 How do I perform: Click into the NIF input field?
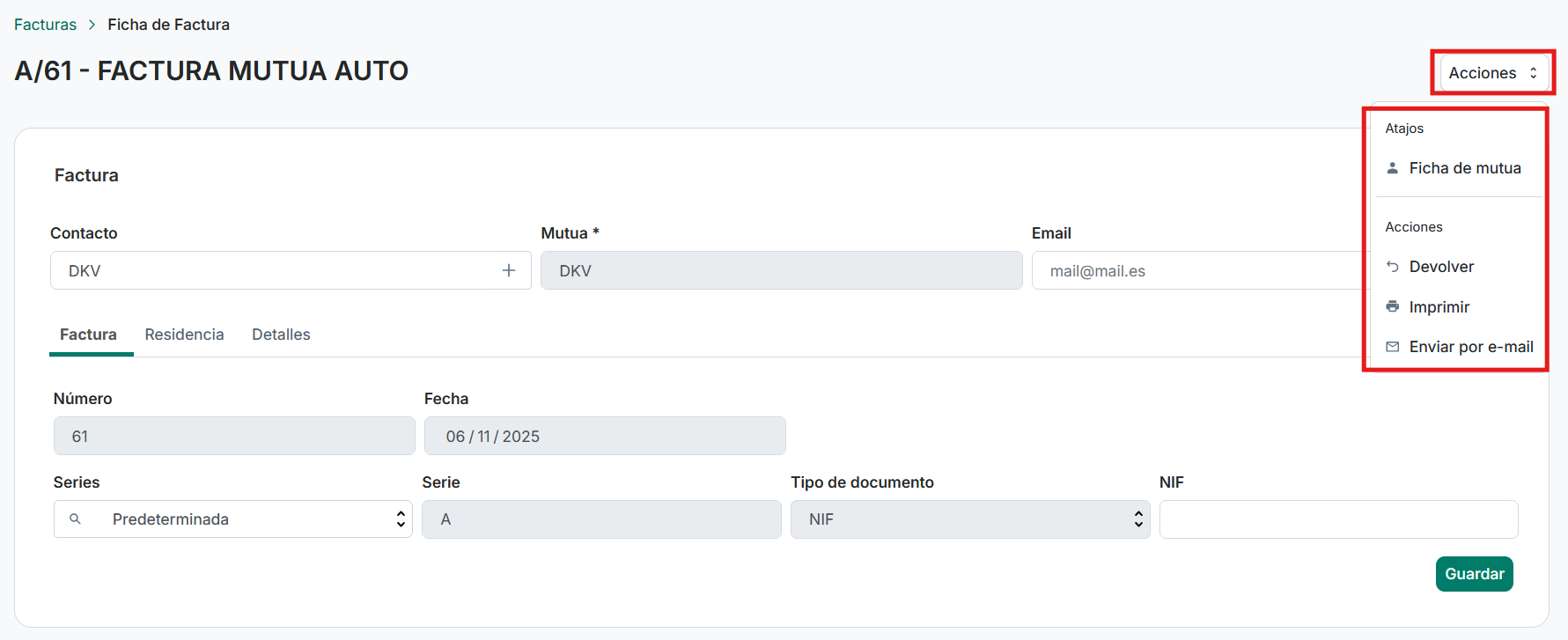point(1337,519)
